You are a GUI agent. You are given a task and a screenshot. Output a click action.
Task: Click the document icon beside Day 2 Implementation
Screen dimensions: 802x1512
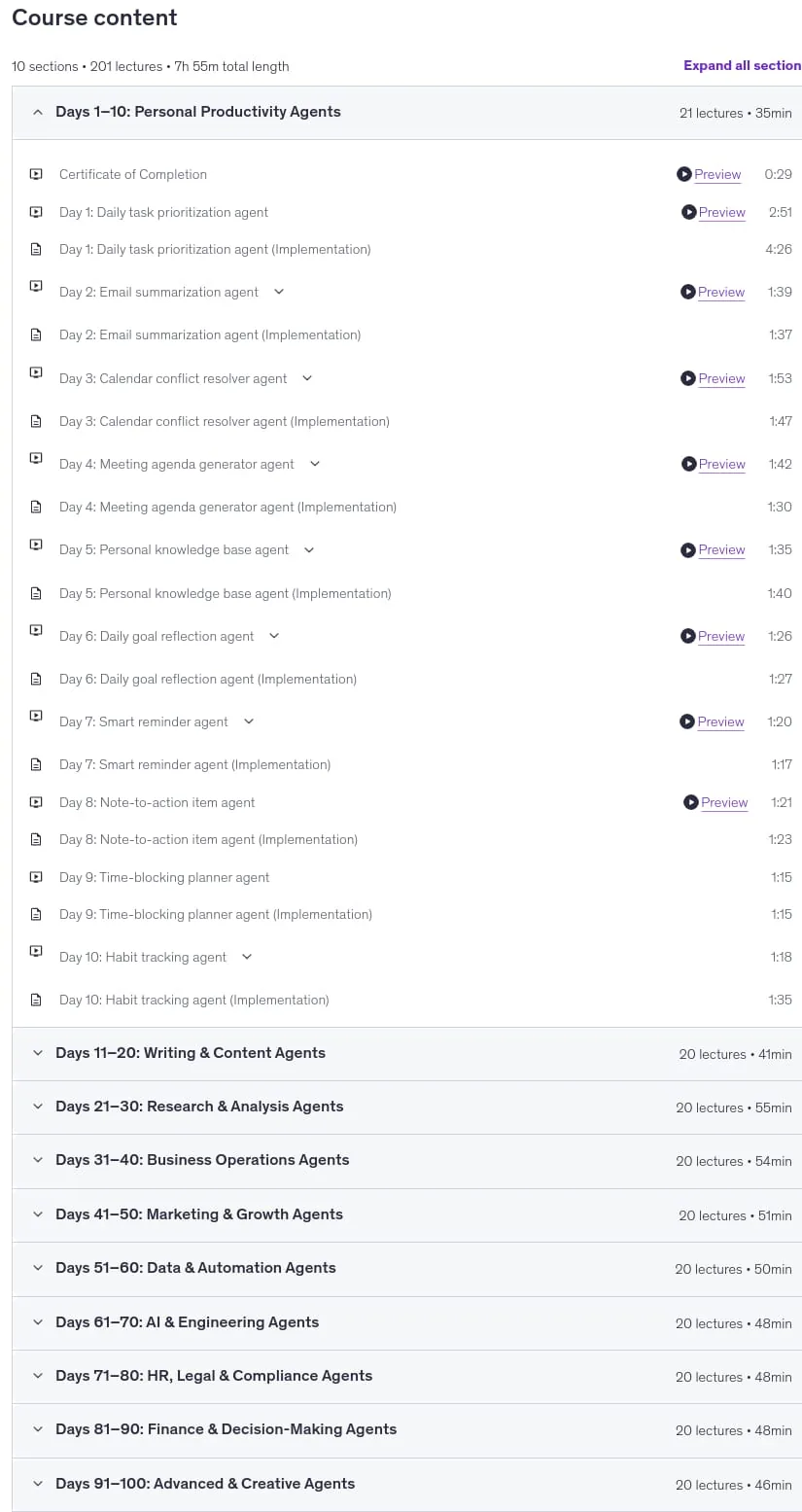pos(36,334)
